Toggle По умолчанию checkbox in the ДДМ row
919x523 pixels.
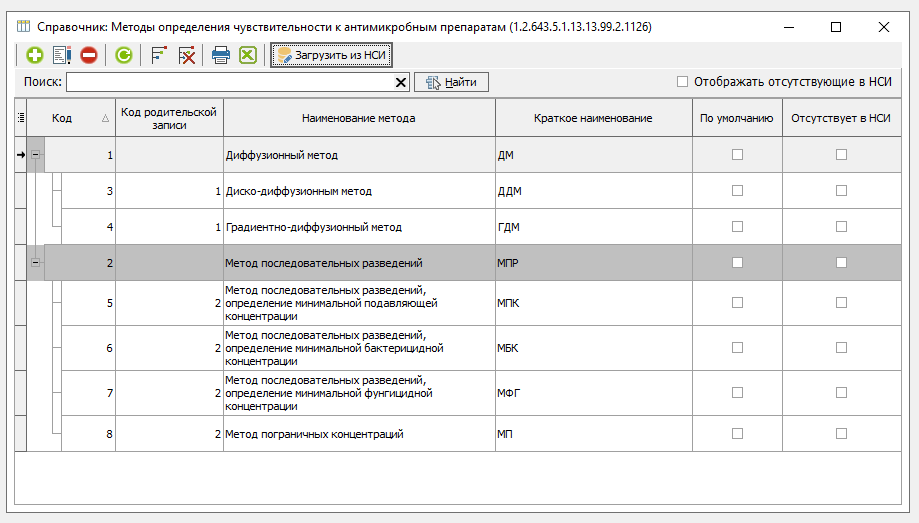click(x=737, y=191)
